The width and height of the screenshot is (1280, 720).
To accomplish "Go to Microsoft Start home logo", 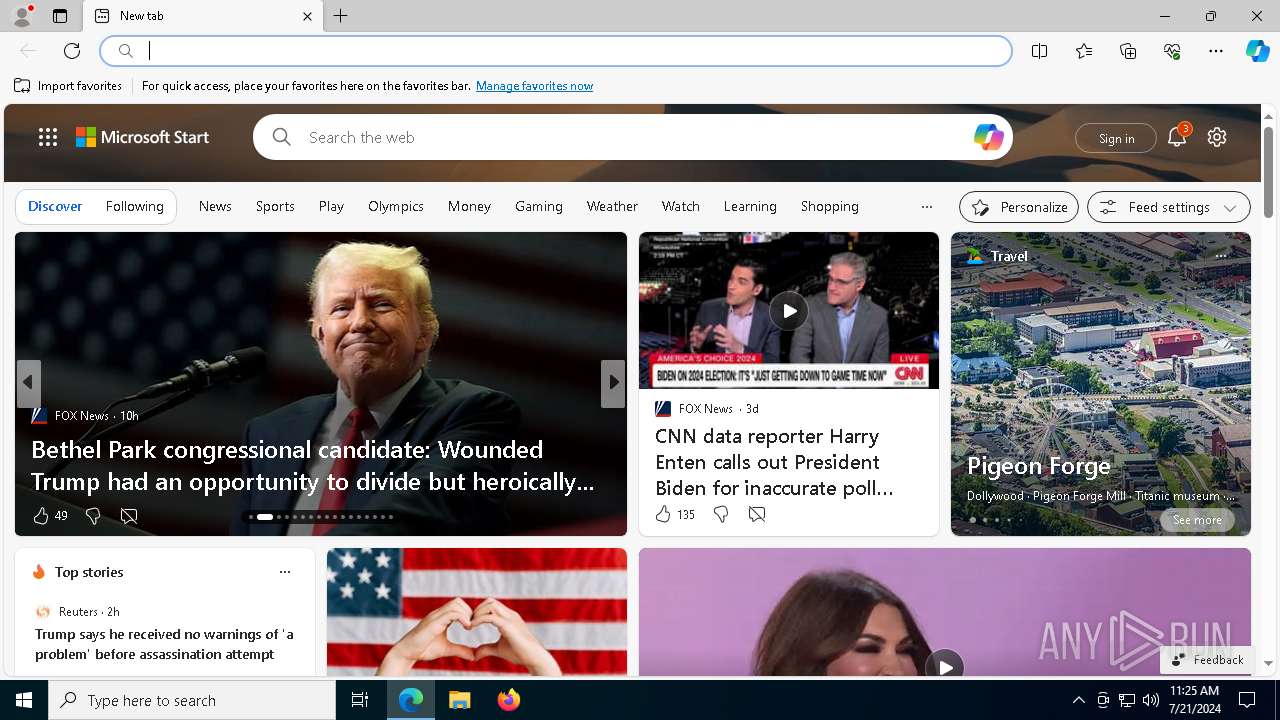I will tap(142, 137).
